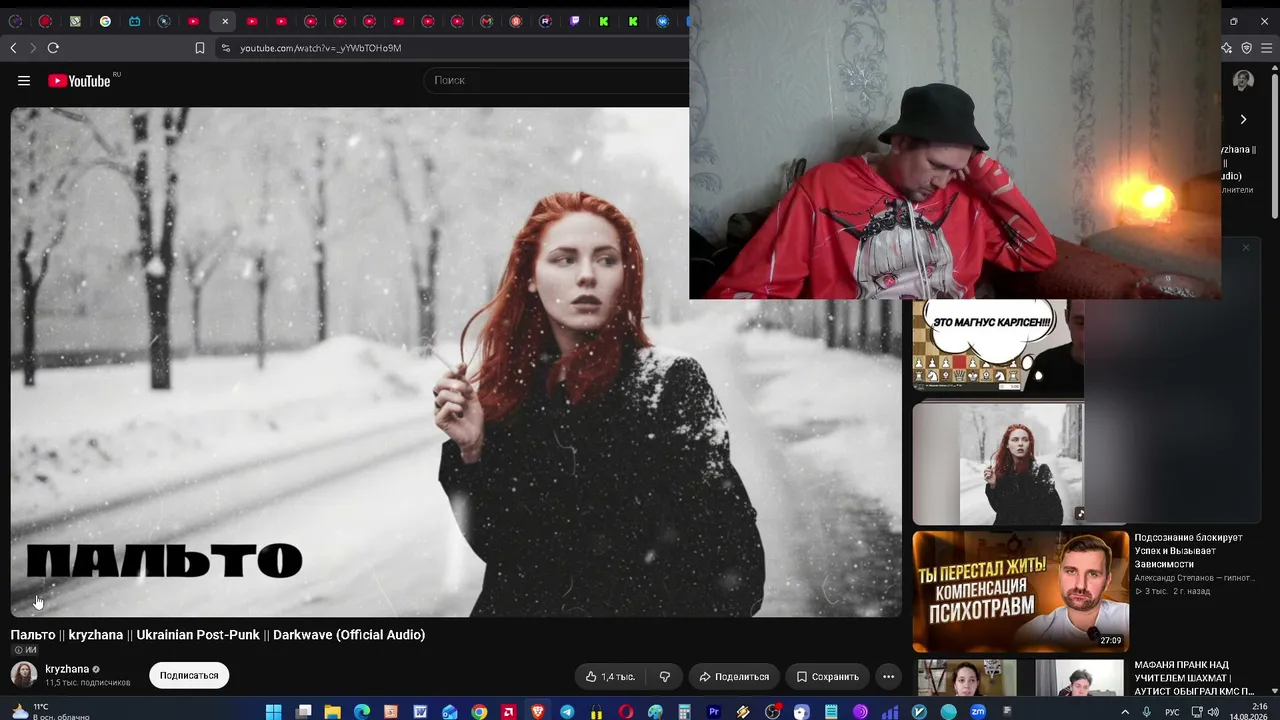Open Microsoft Word from the taskbar
1280x720 pixels.
click(x=420, y=712)
